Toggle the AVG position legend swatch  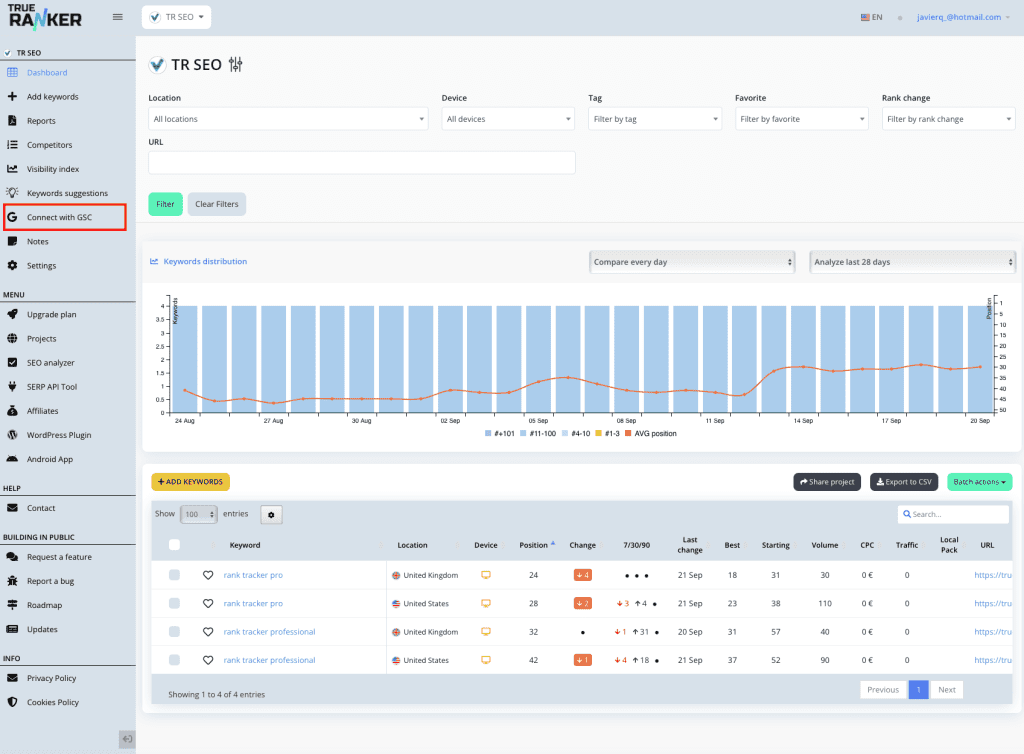(628, 433)
